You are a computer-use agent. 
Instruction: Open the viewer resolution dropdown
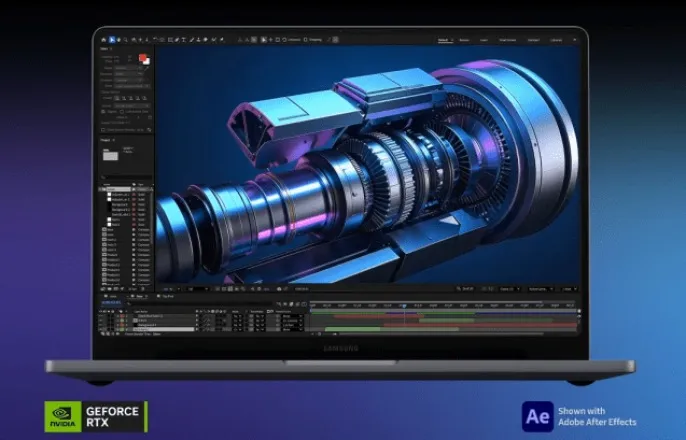click(198, 289)
